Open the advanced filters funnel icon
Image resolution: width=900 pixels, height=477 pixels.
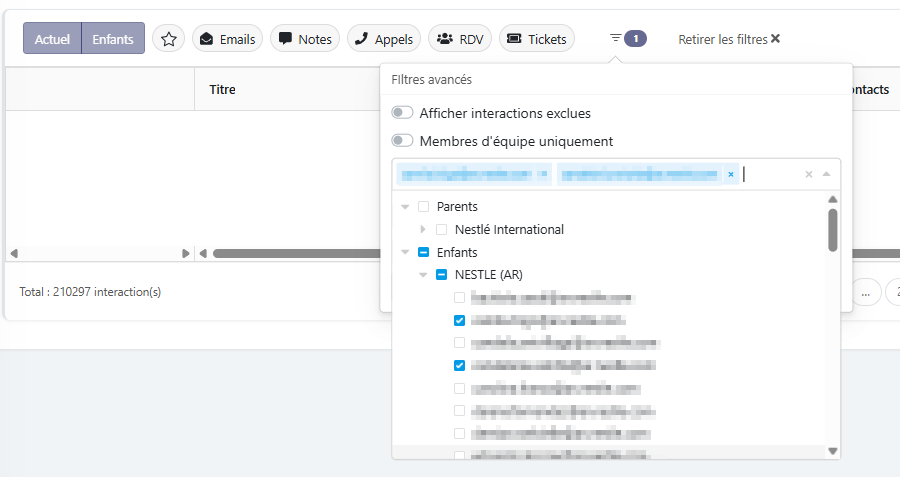click(x=616, y=39)
